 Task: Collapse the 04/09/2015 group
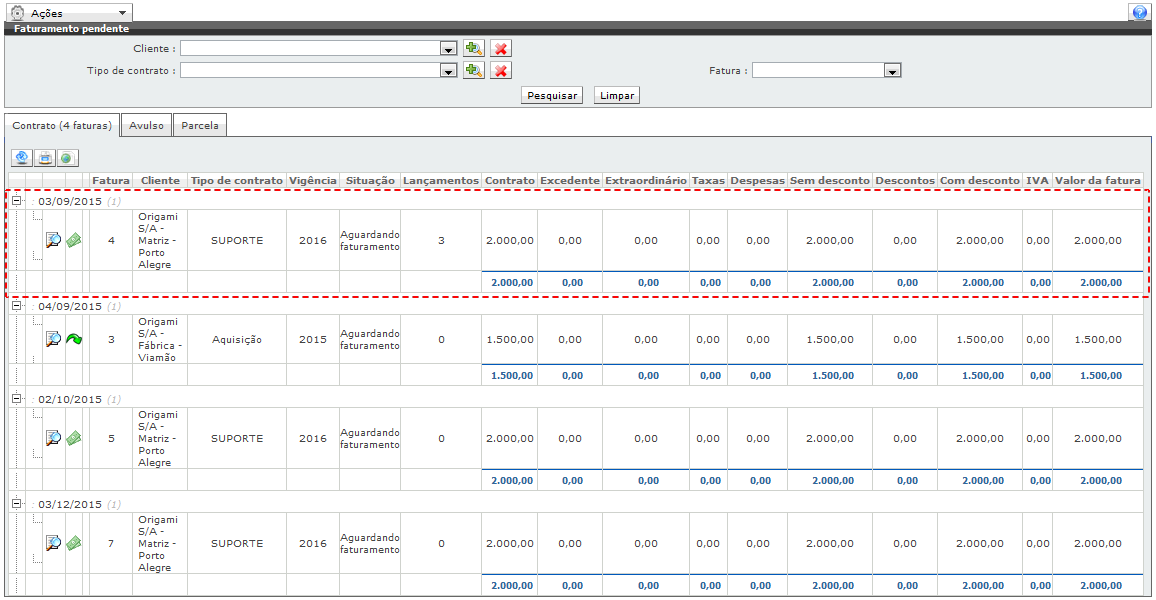tap(17, 306)
